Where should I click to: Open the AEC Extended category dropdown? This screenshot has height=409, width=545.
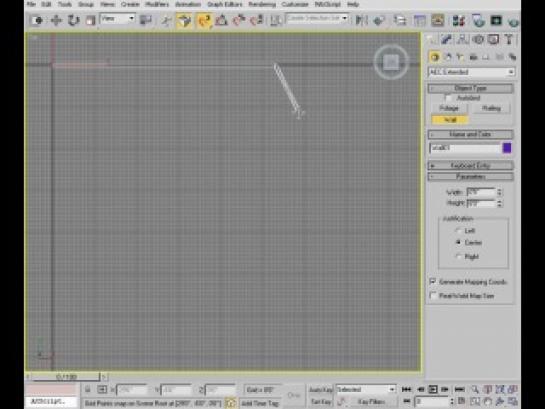coord(471,72)
